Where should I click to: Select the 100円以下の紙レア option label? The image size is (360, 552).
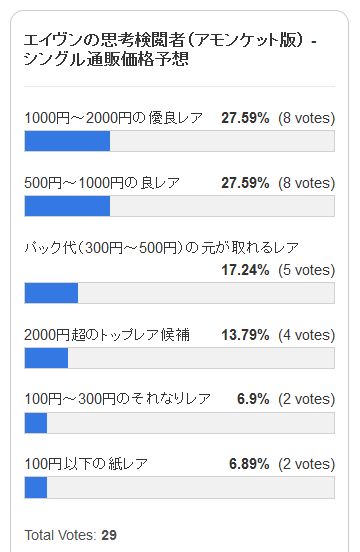(x=86, y=464)
